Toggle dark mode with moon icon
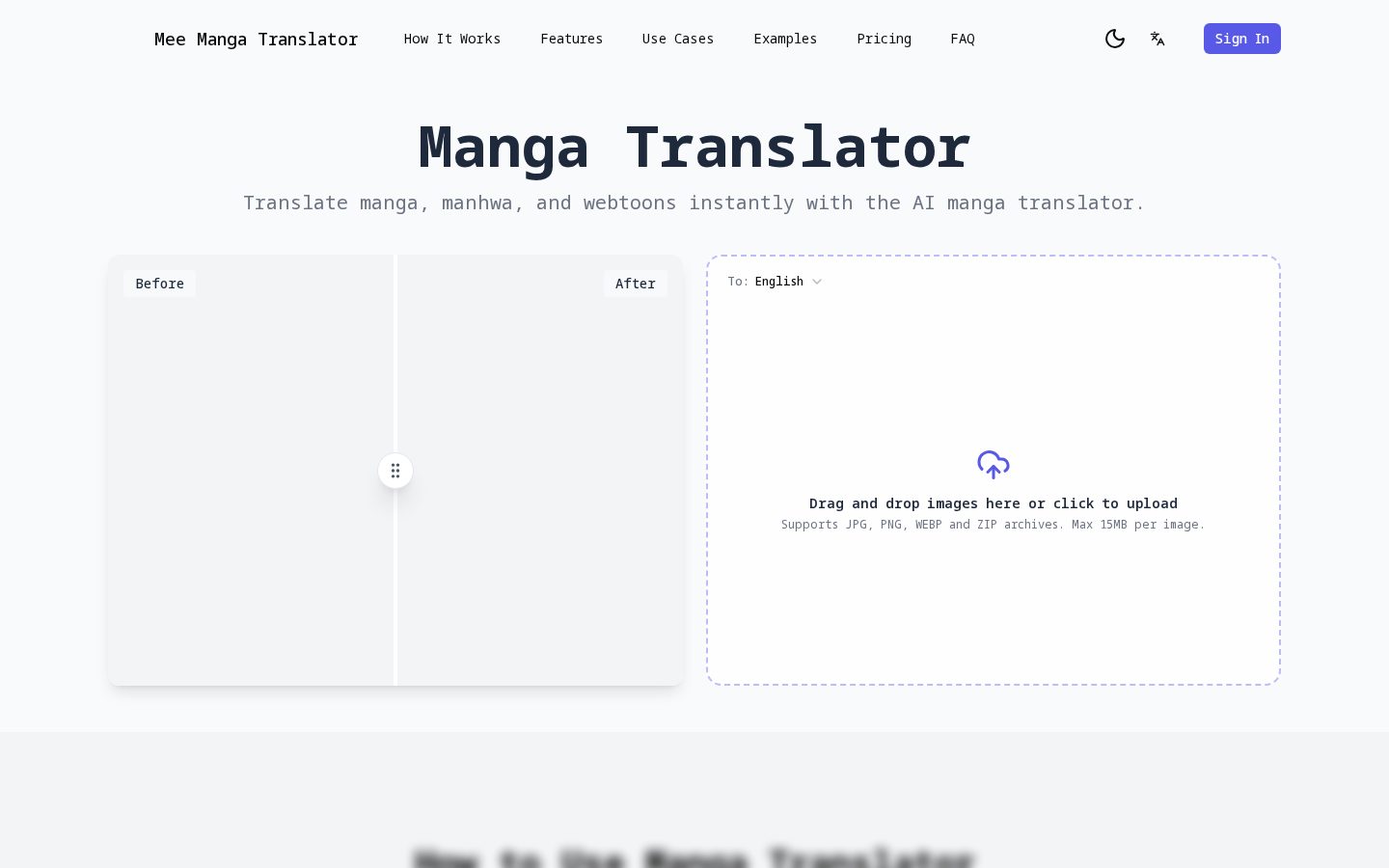 point(1115,39)
